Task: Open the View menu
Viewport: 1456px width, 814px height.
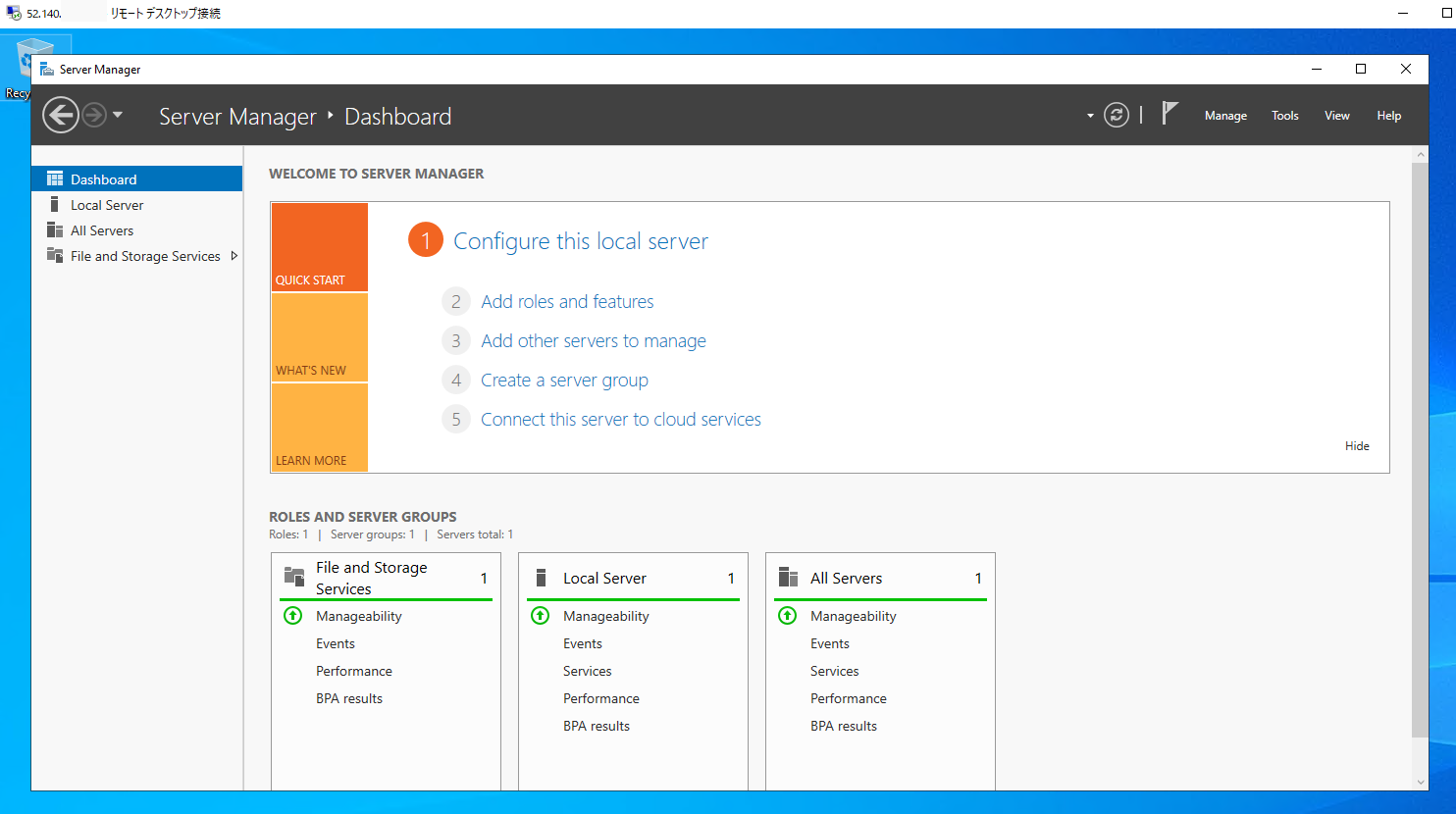Action: pyautogui.click(x=1337, y=116)
